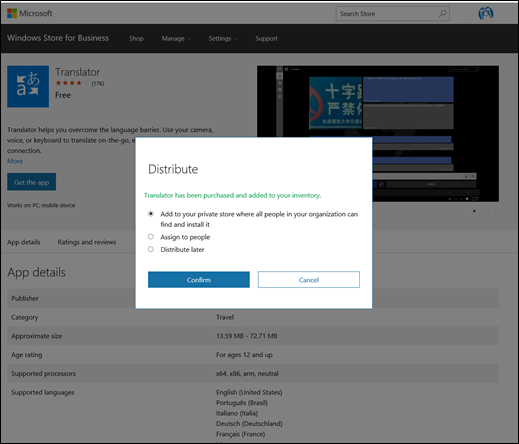Pick the Distribute later radio button
Viewport: 519px width, 444px height.
151,249
